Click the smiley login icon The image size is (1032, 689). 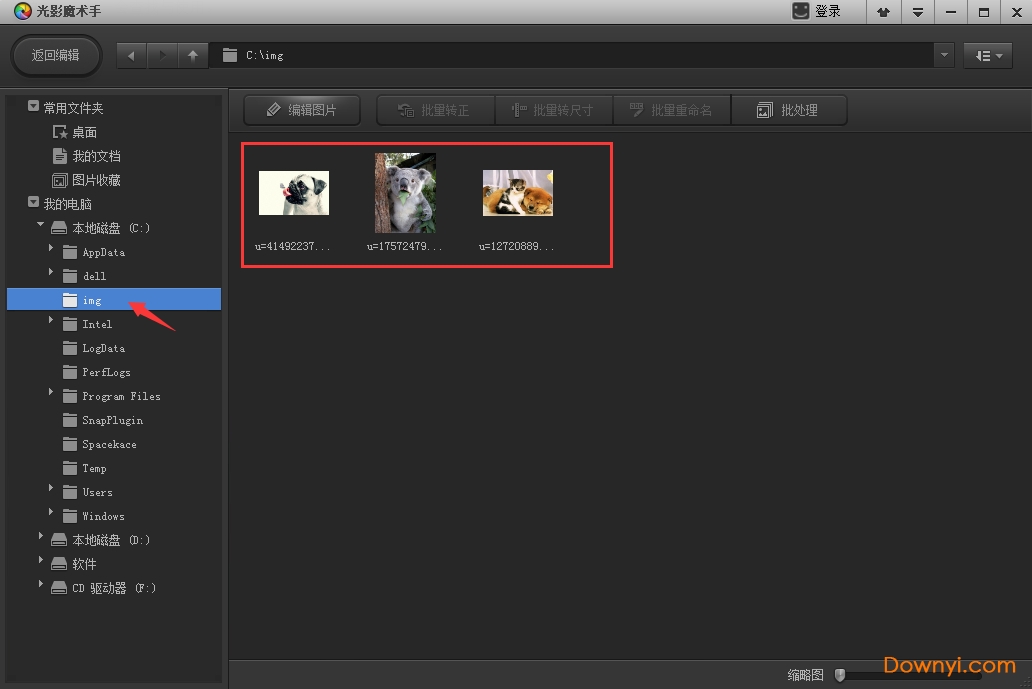pos(801,11)
